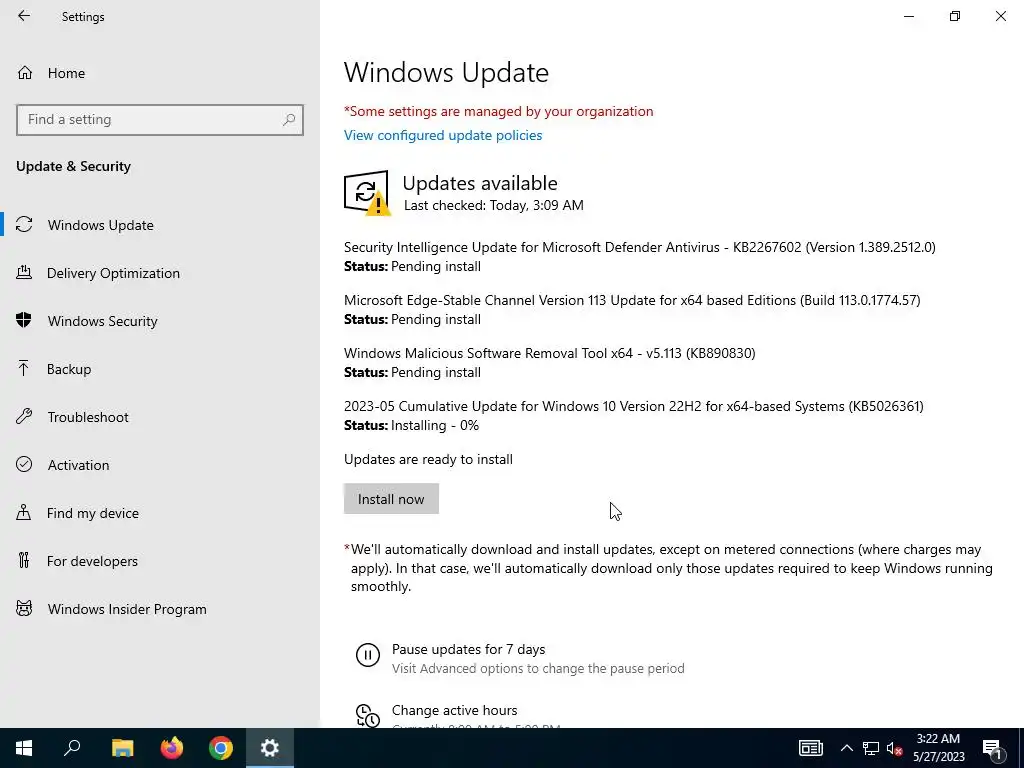Image resolution: width=1024 pixels, height=768 pixels.
Task: Open Troubleshoot settings
Action: 160,417
